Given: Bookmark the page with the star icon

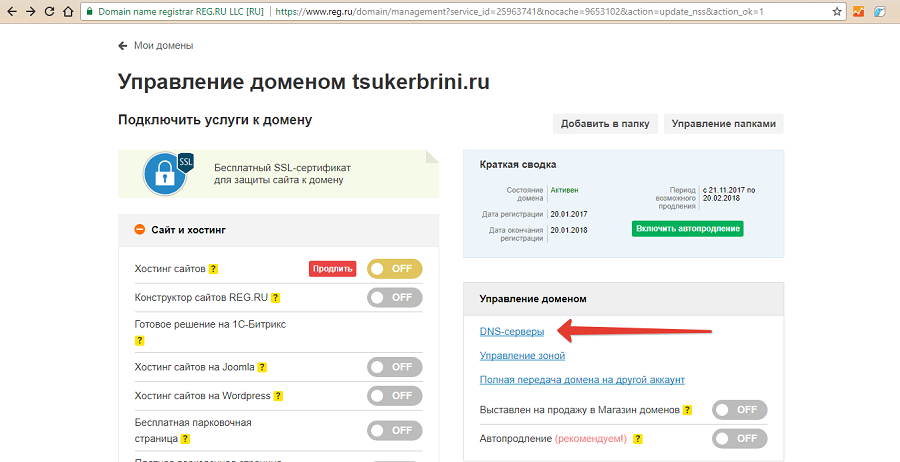Looking at the screenshot, I should tap(837, 11).
